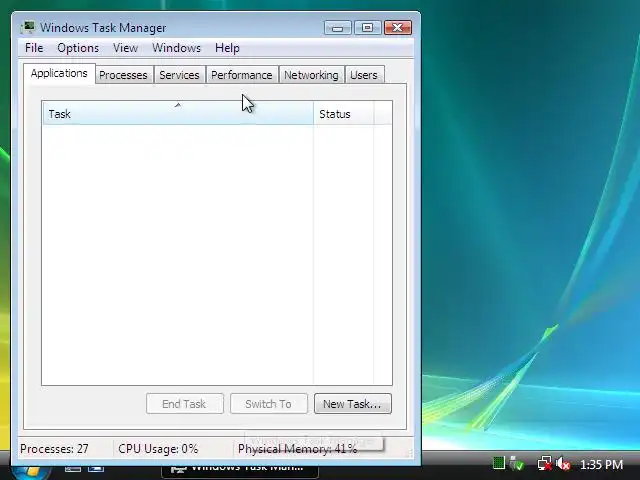Click the green CPU meter tray icon
The width and height of the screenshot is (640, 480).
tap(499, 463)
